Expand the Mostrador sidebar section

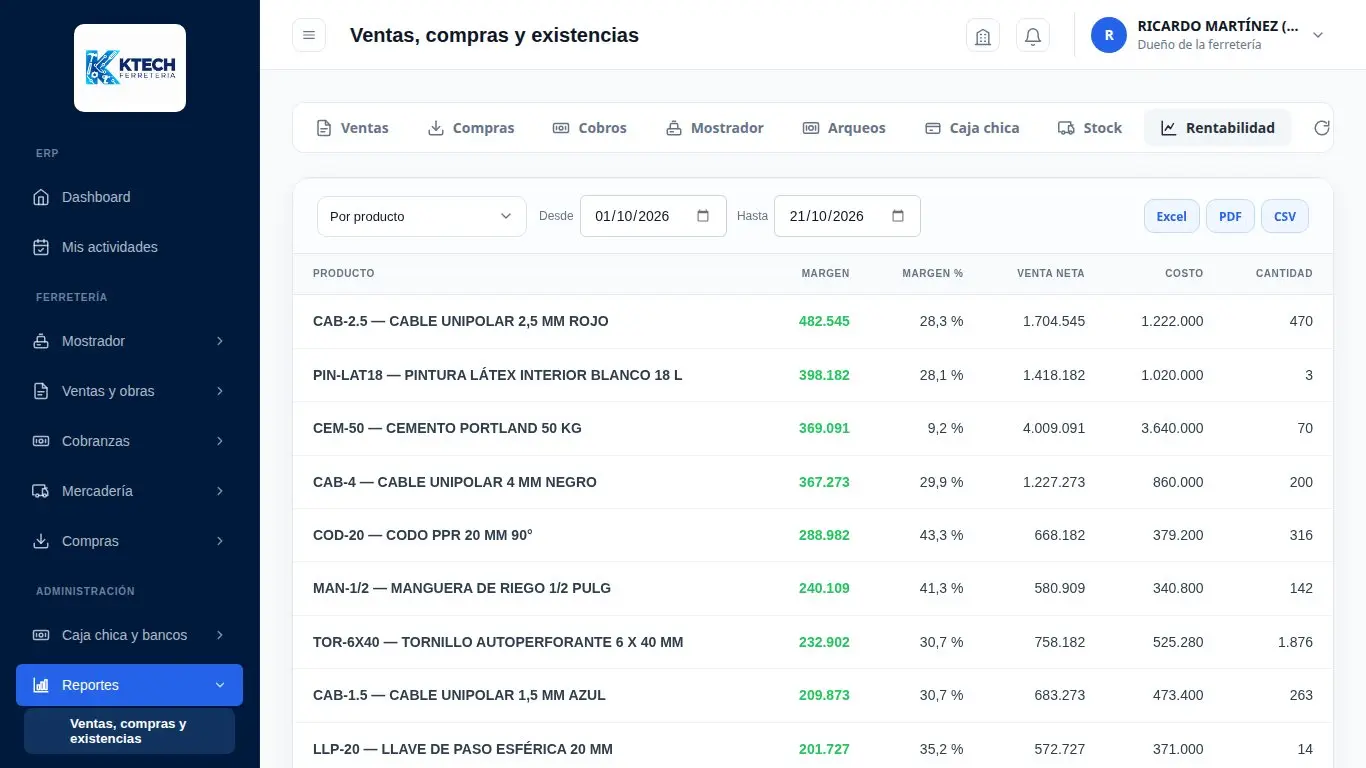coord(130,341)
